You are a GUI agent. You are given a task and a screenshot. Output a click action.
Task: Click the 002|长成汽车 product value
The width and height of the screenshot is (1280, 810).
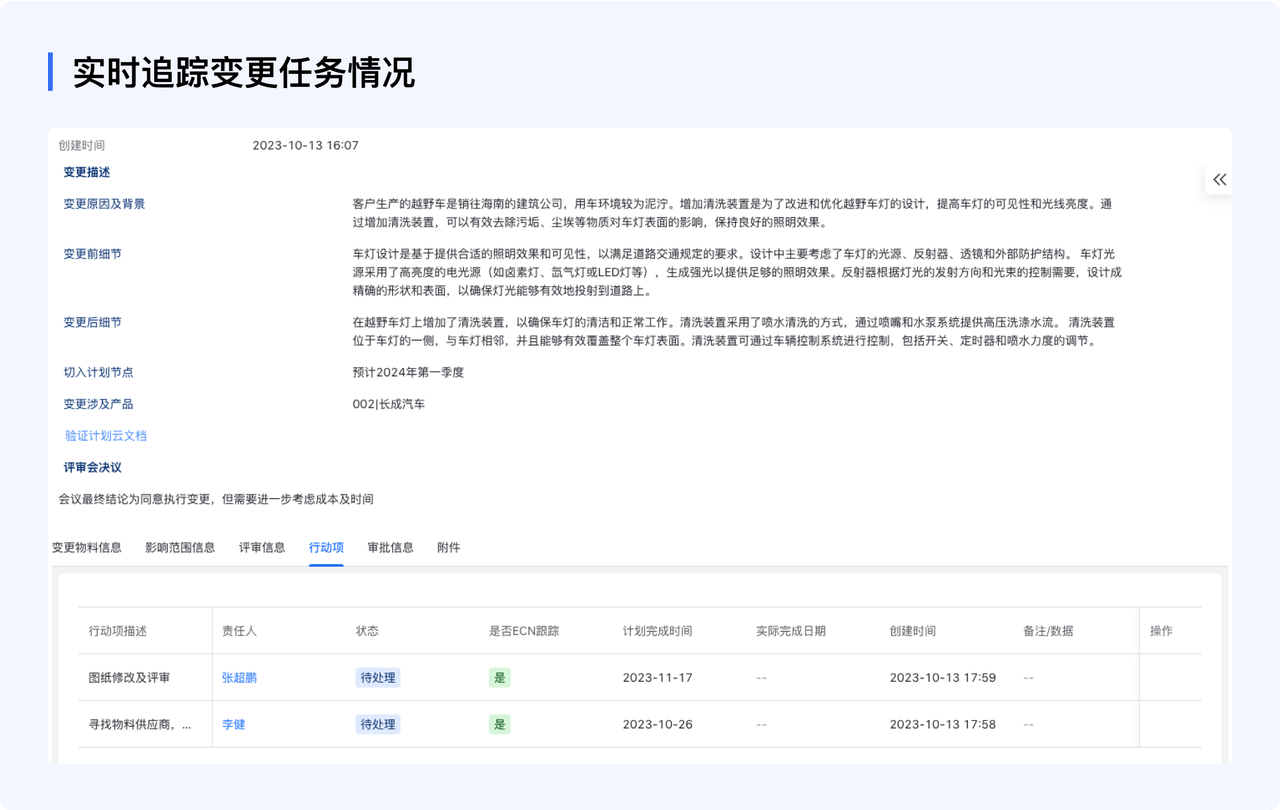coord(389,404)
